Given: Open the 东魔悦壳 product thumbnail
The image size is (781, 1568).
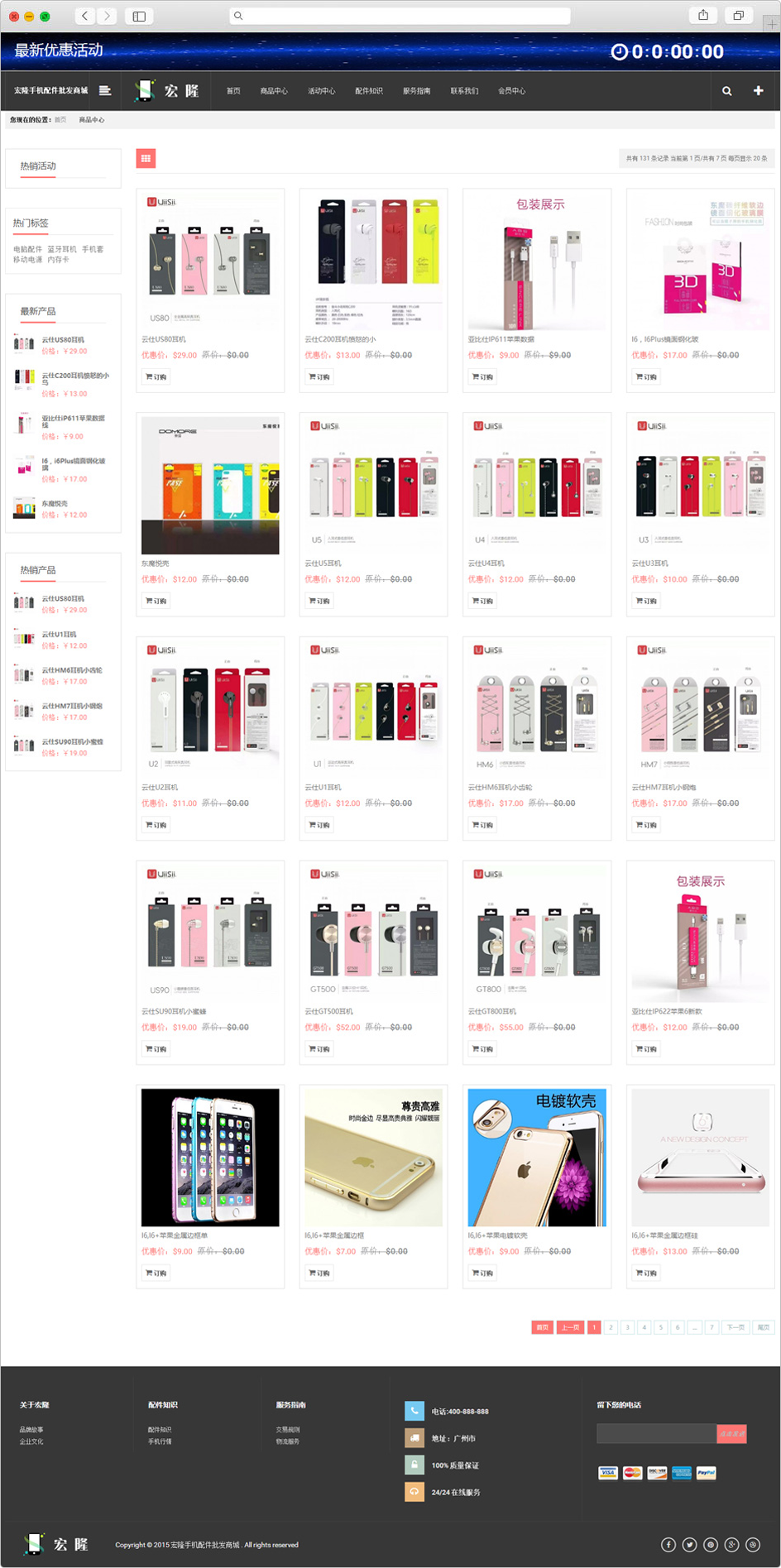Looking at the screenshot, I should point(210,485).
